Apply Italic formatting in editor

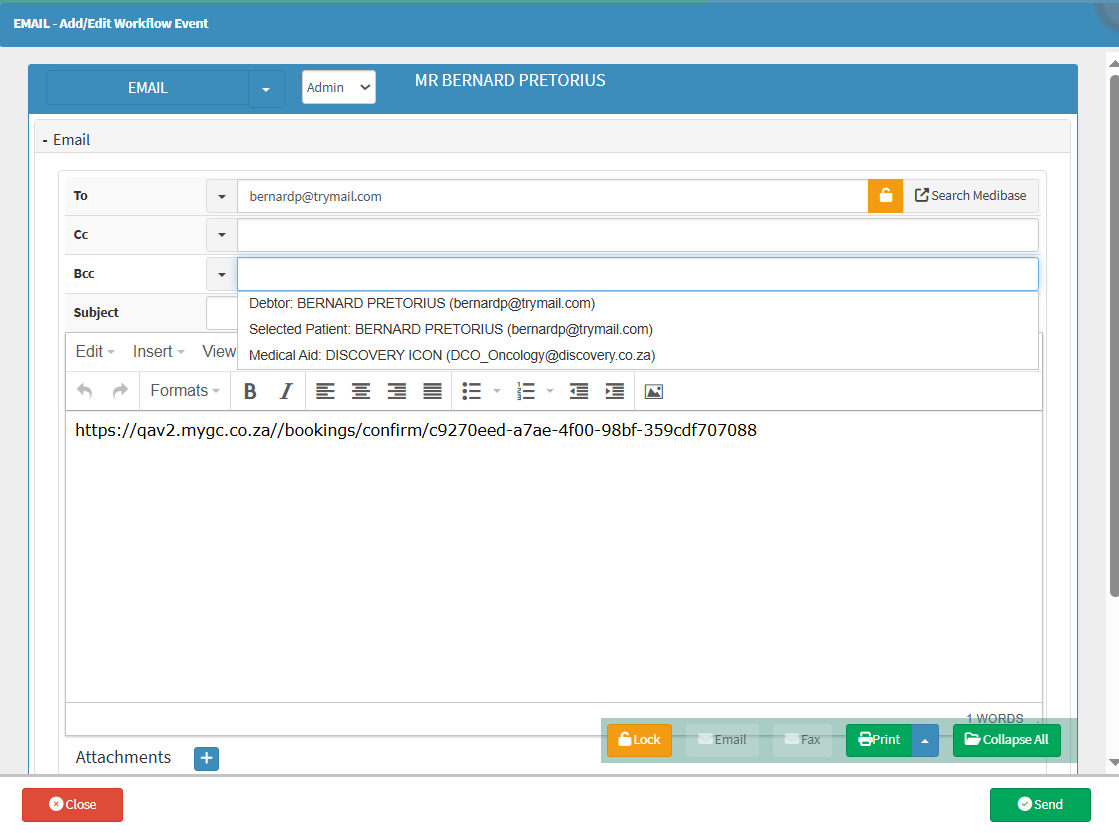[285, 391]
